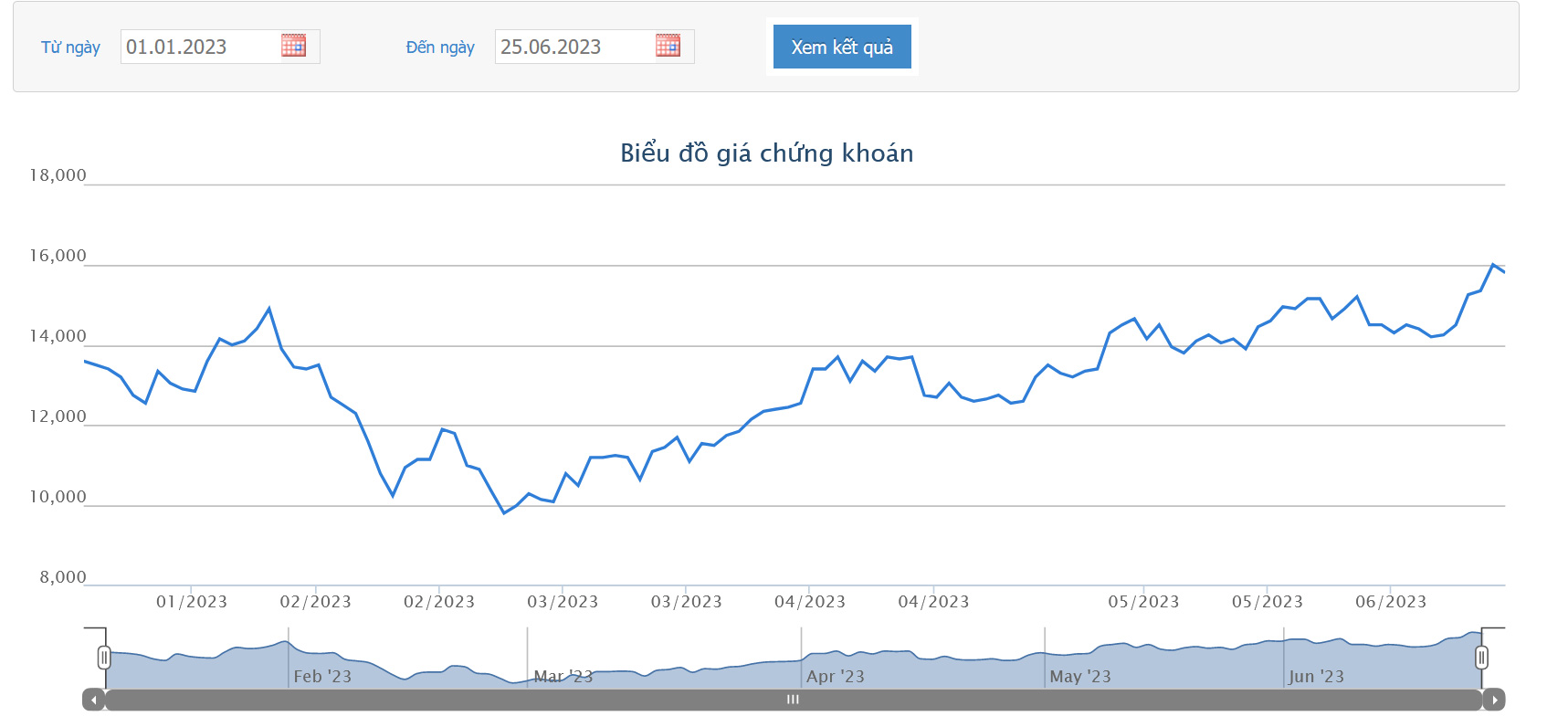Select May '23 in the navigator timeline
This screenshot has height=727, width=1568.
[x=1080, y=676]
